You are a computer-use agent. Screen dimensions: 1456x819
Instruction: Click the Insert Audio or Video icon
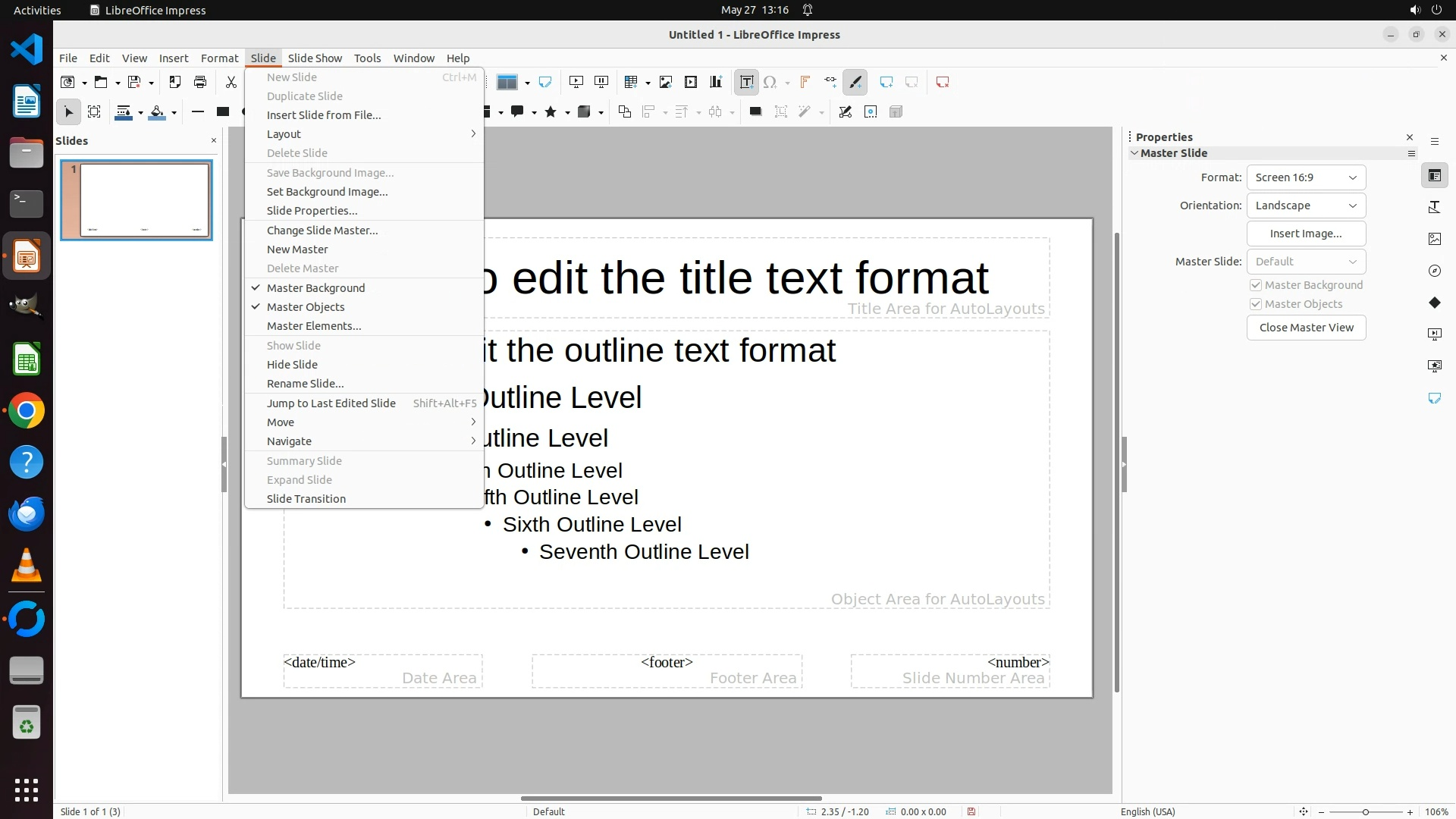(x=691, y=82)
